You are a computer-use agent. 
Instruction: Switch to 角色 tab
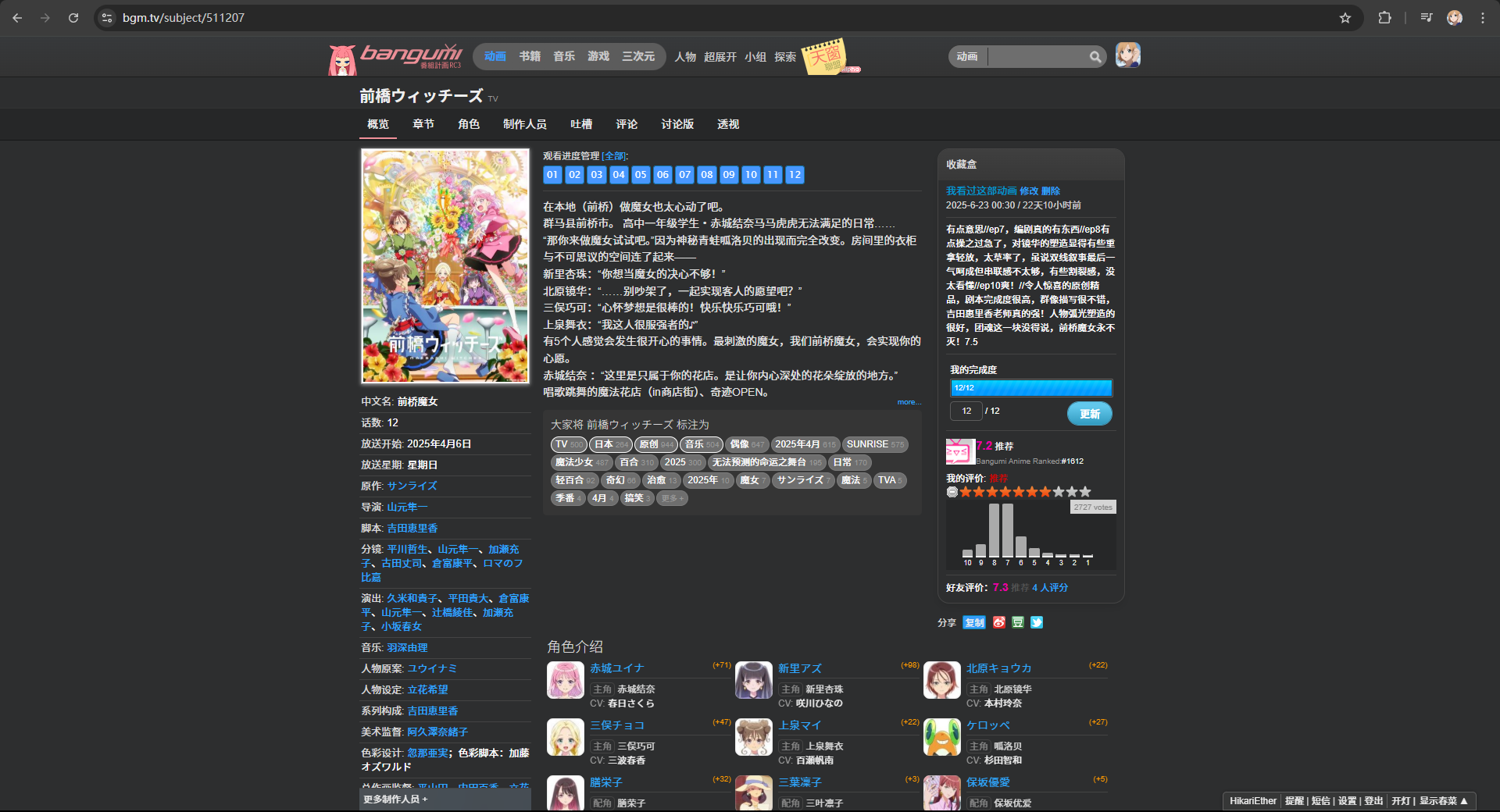click(x=469, y=124)
